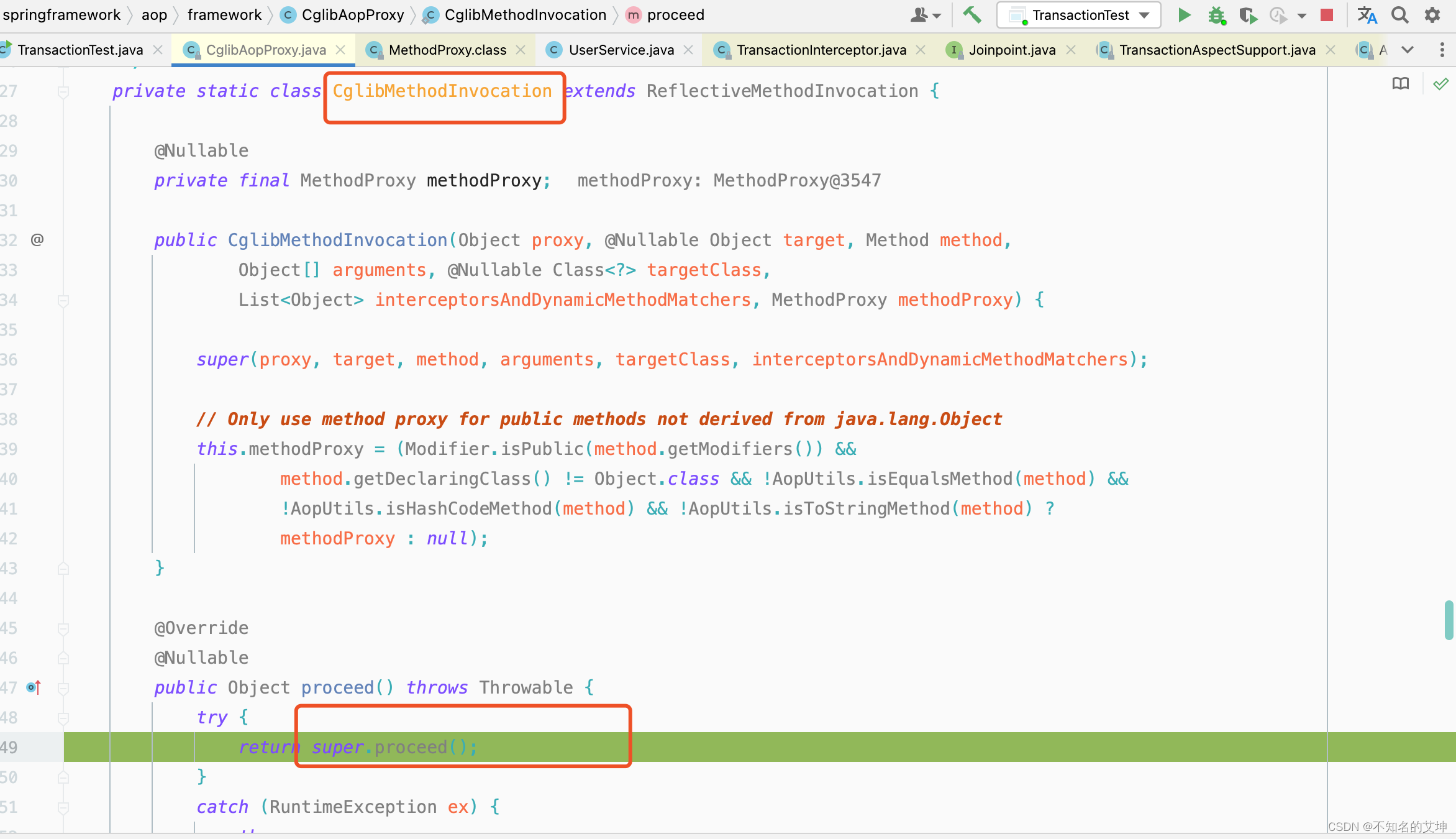
Task: Click the super.proceed() call on line 49
Action: (x=394, y=747)
